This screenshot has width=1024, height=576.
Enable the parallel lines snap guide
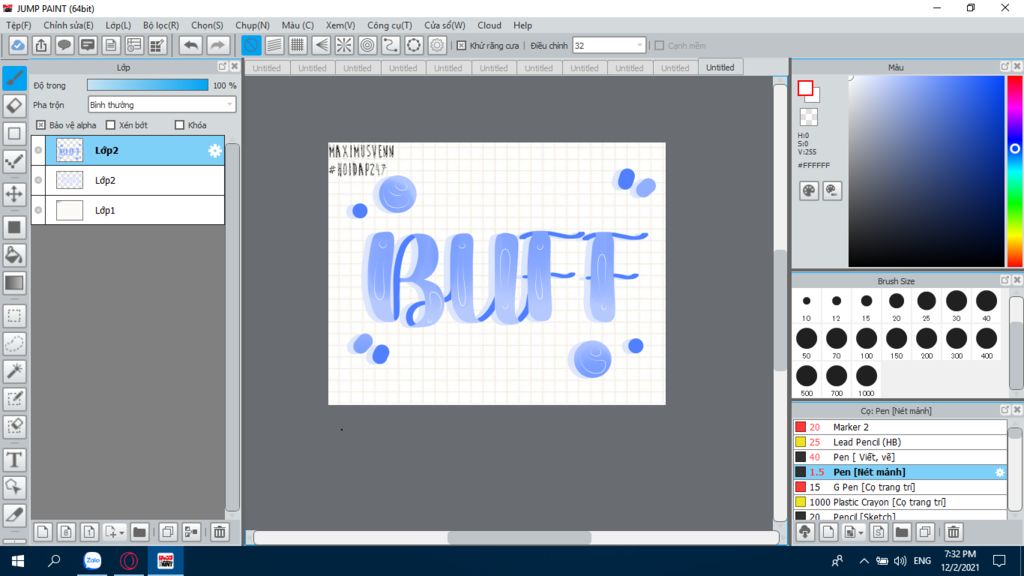(x=274, y=45)
